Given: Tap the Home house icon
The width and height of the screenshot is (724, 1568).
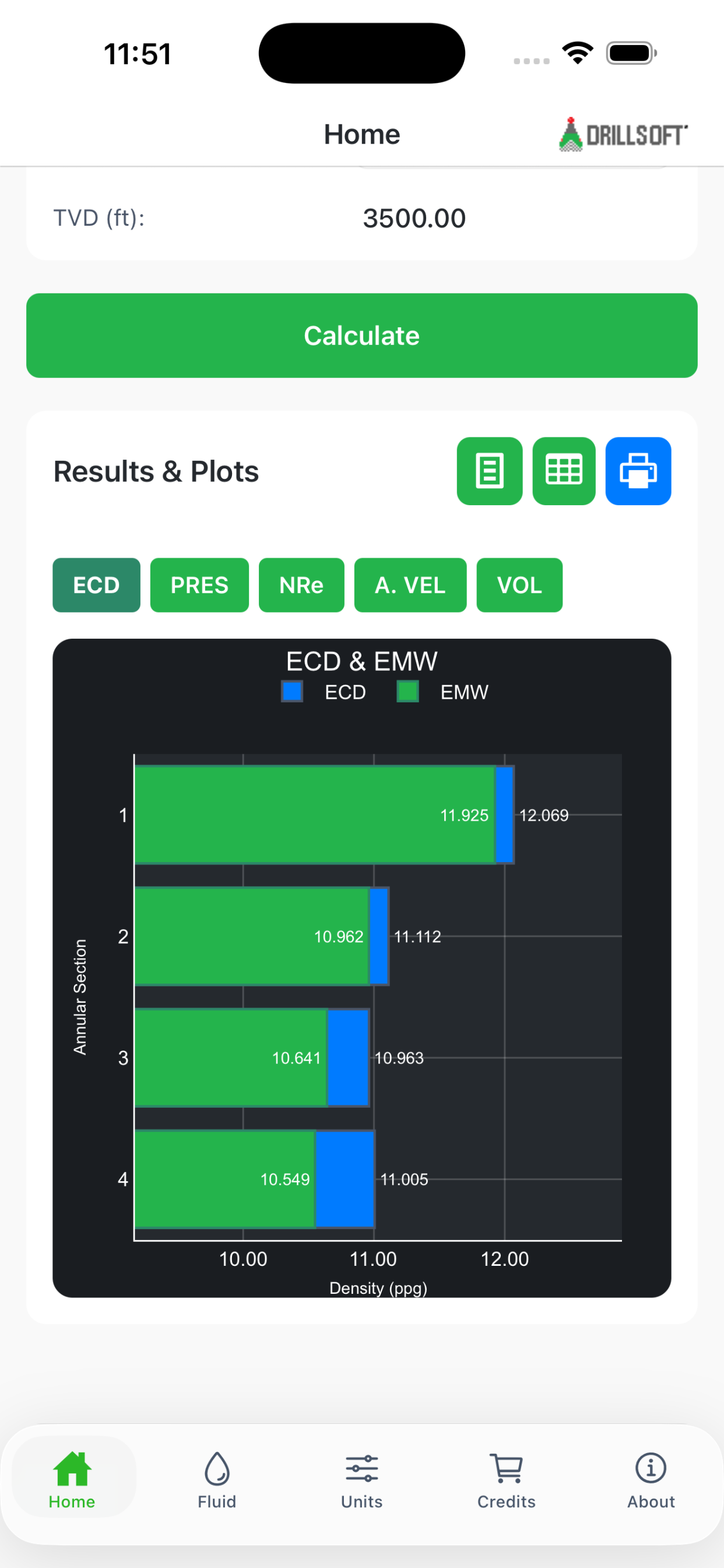Looking at the screenshot, I should (x=72, y=1468).
